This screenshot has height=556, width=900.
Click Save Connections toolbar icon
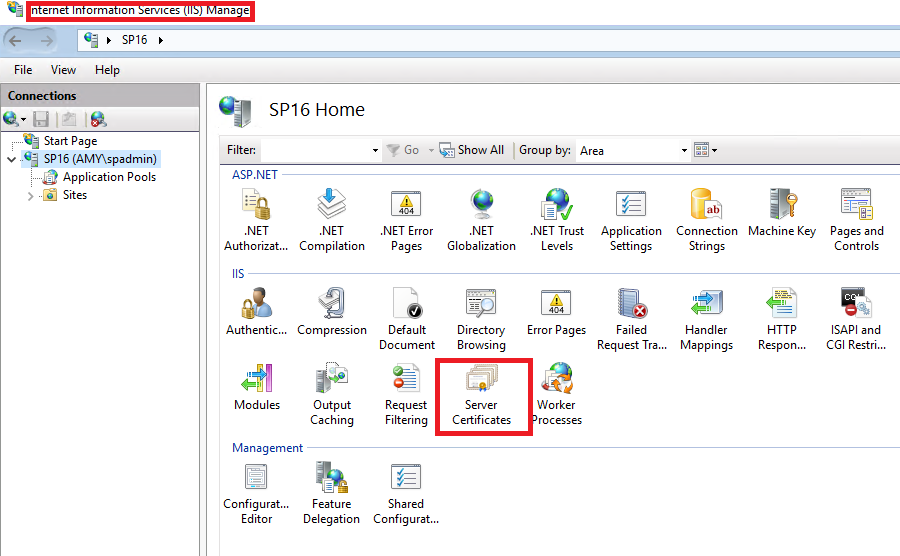pos(41,119)
